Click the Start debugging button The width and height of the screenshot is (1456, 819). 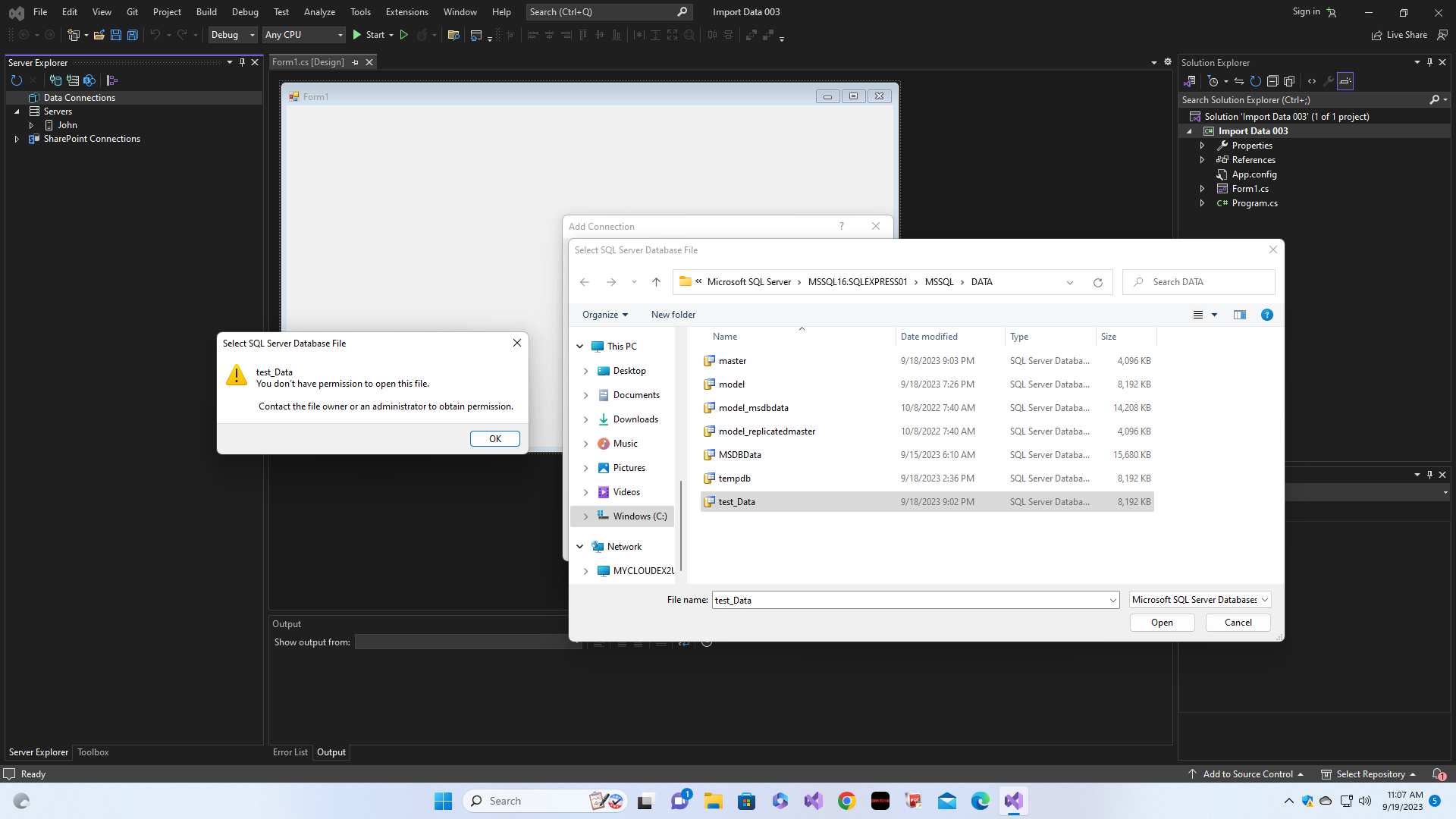tap(369, 35)
